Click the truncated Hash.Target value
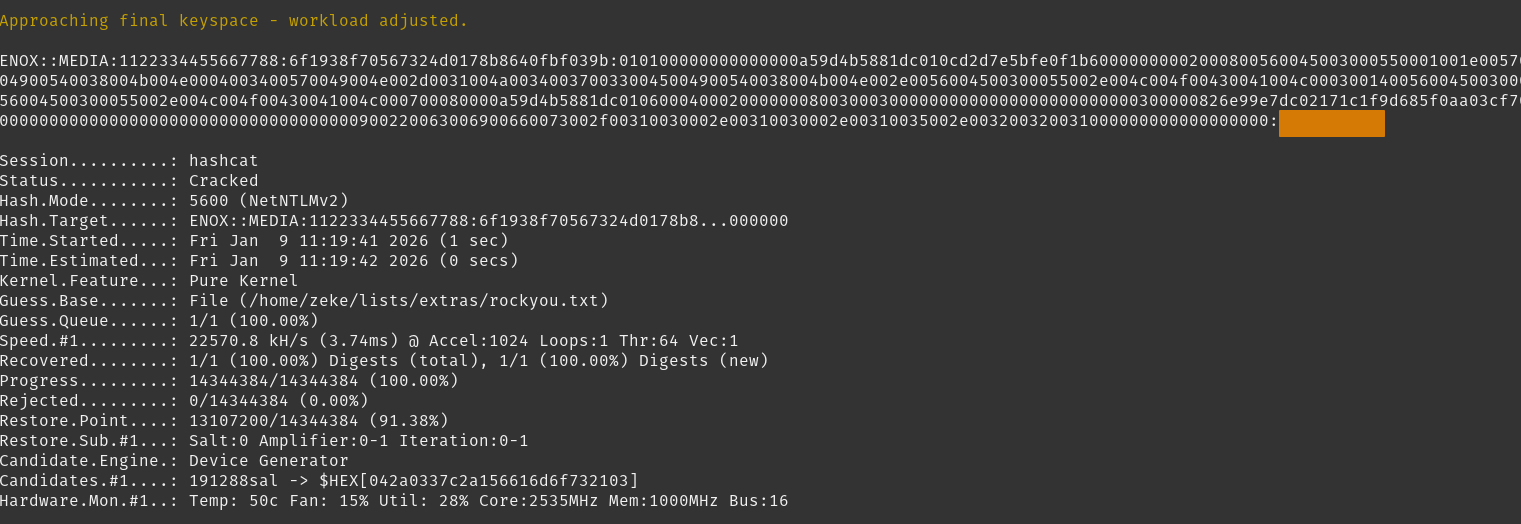This screenshot has height=524, width=1521. click(x=488, y=221)
